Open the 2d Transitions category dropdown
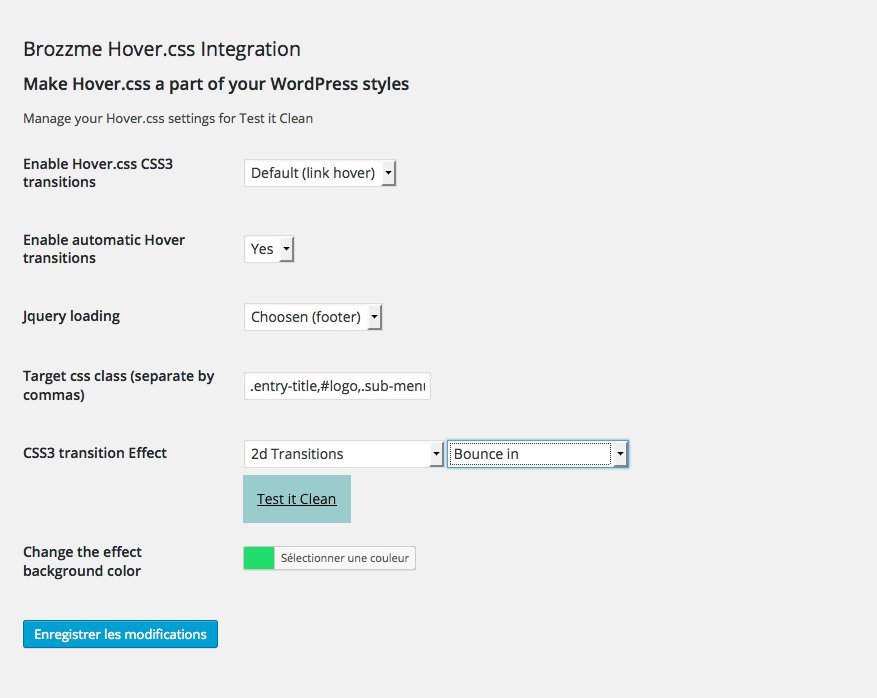877x698 pixels. click(343, 454)
